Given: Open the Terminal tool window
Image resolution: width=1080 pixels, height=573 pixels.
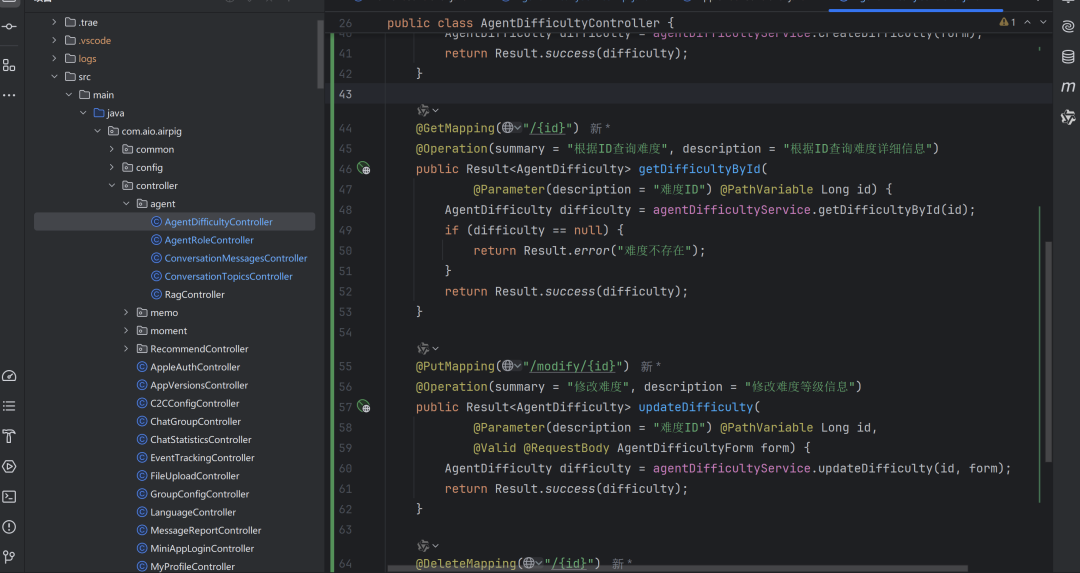Looking at the screenshot, I should pos(9,496).
